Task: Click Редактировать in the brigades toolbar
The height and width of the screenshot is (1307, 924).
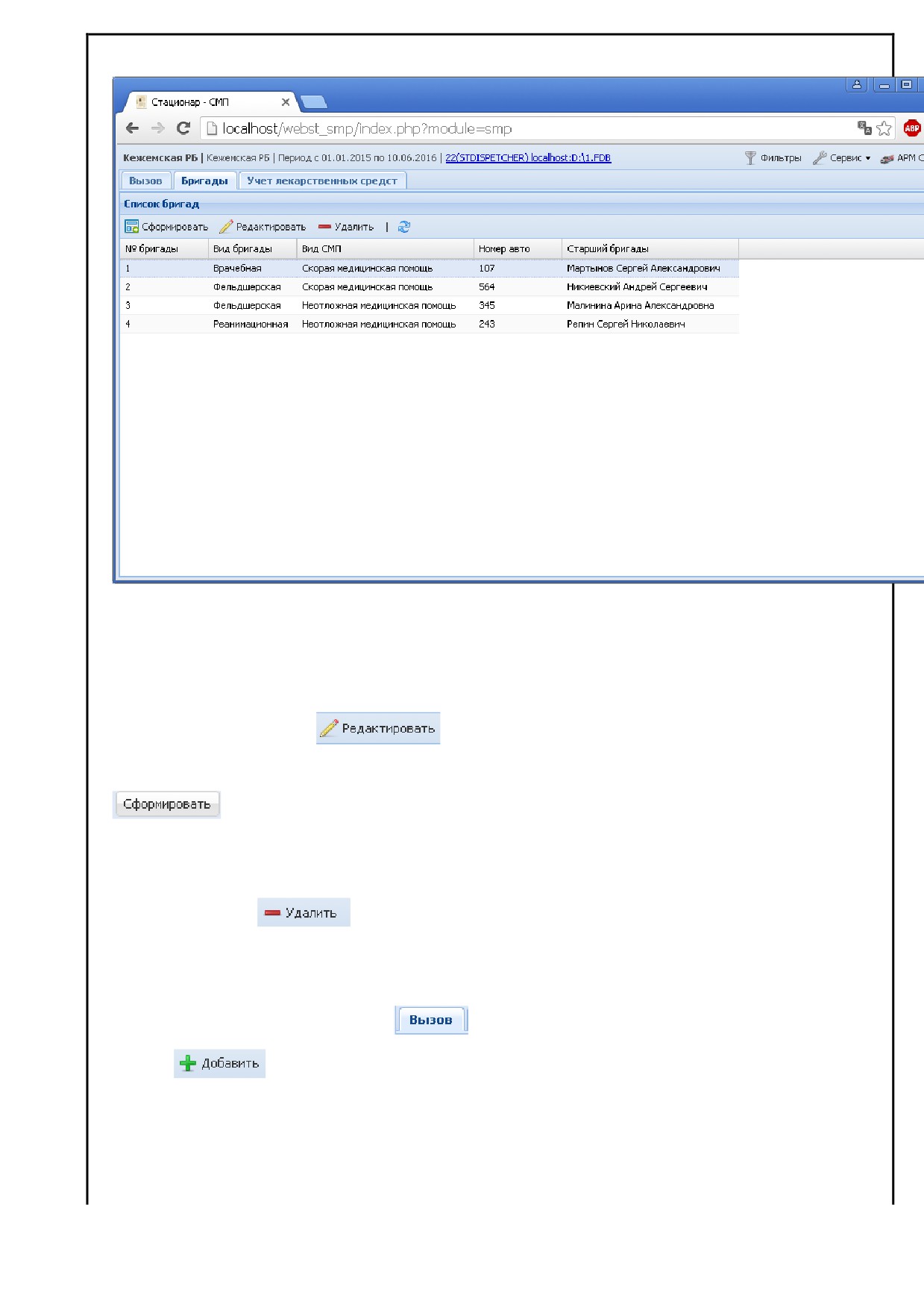Action: click(263, 227)
